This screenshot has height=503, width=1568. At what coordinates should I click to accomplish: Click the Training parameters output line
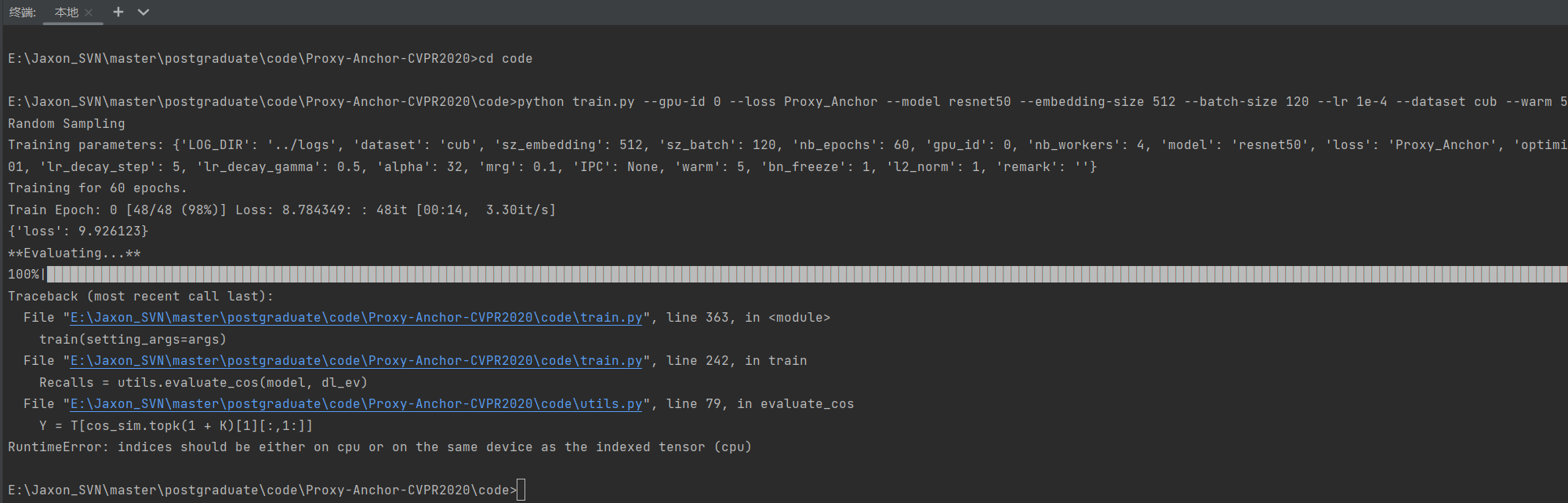click(788, 145)
